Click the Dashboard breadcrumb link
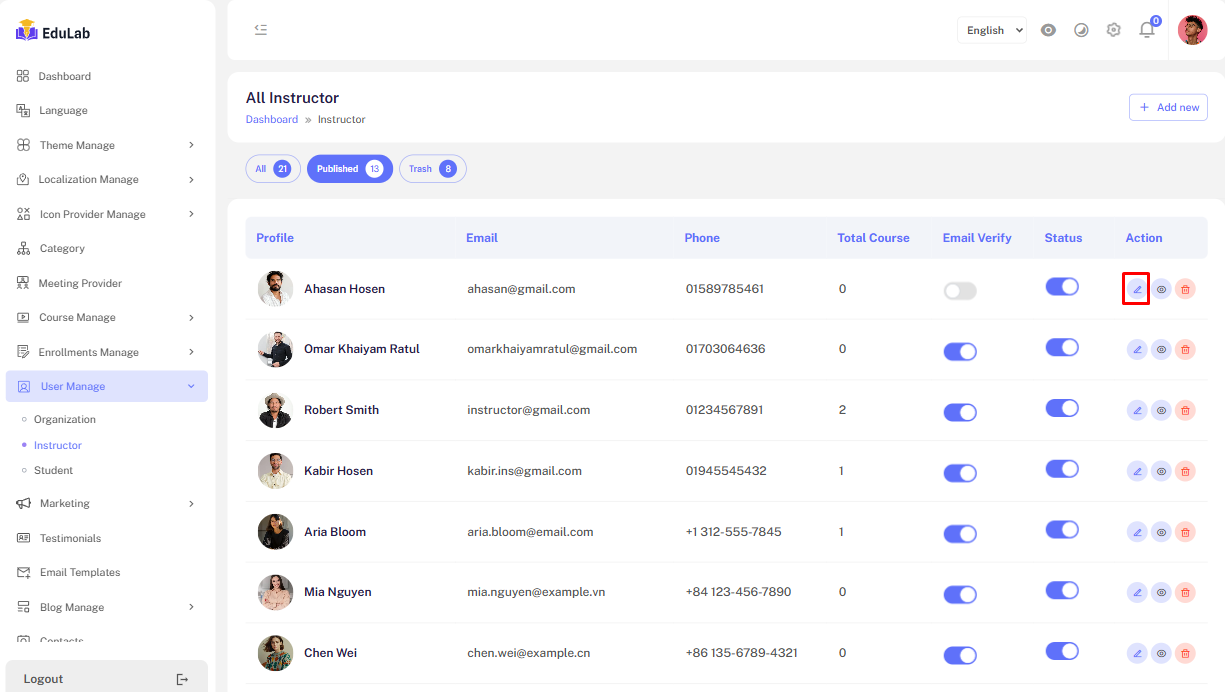1225x692 pixels. (272, 119)
